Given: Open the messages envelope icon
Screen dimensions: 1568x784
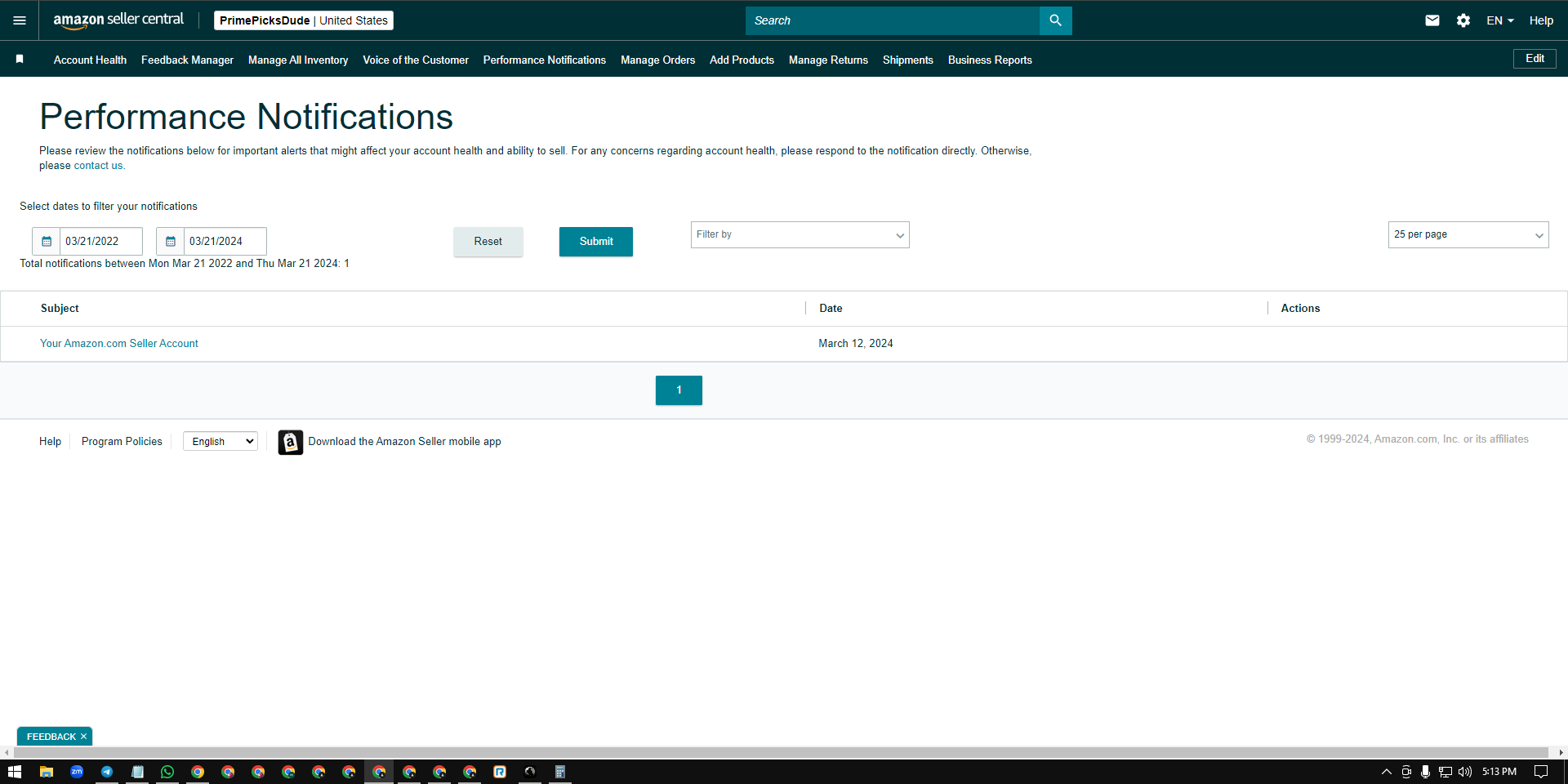Looking at the screenshot, I should pos(1432,20).
